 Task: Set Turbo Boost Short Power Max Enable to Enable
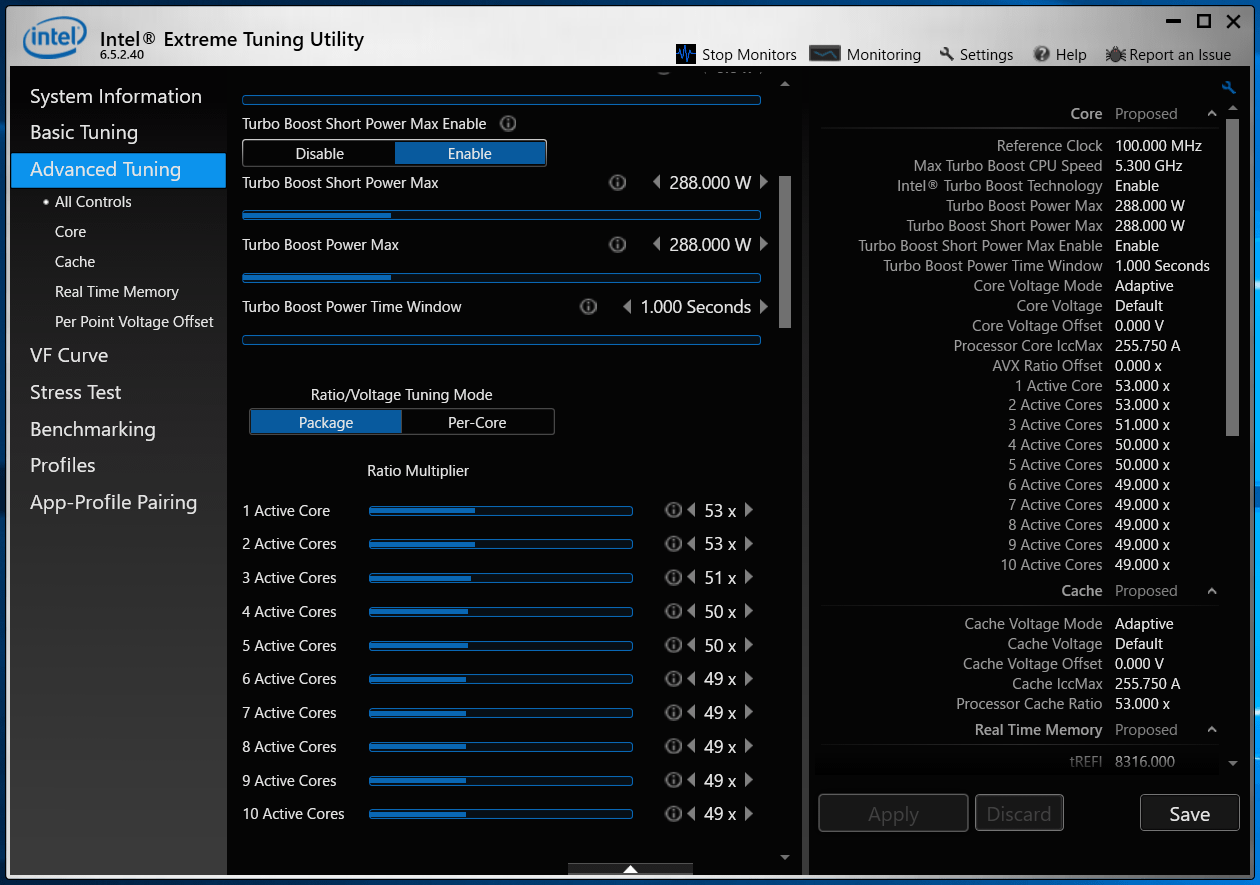[x=470, y=153]
